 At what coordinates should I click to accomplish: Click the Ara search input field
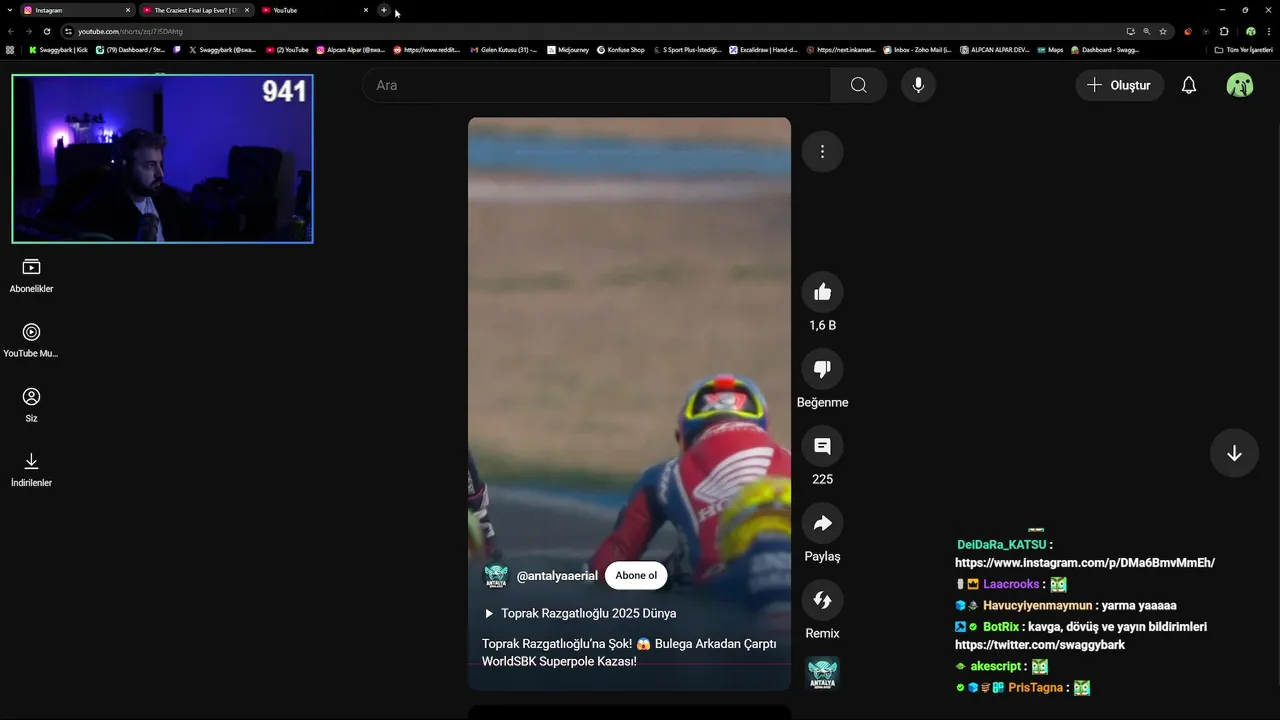pos(596,85)
